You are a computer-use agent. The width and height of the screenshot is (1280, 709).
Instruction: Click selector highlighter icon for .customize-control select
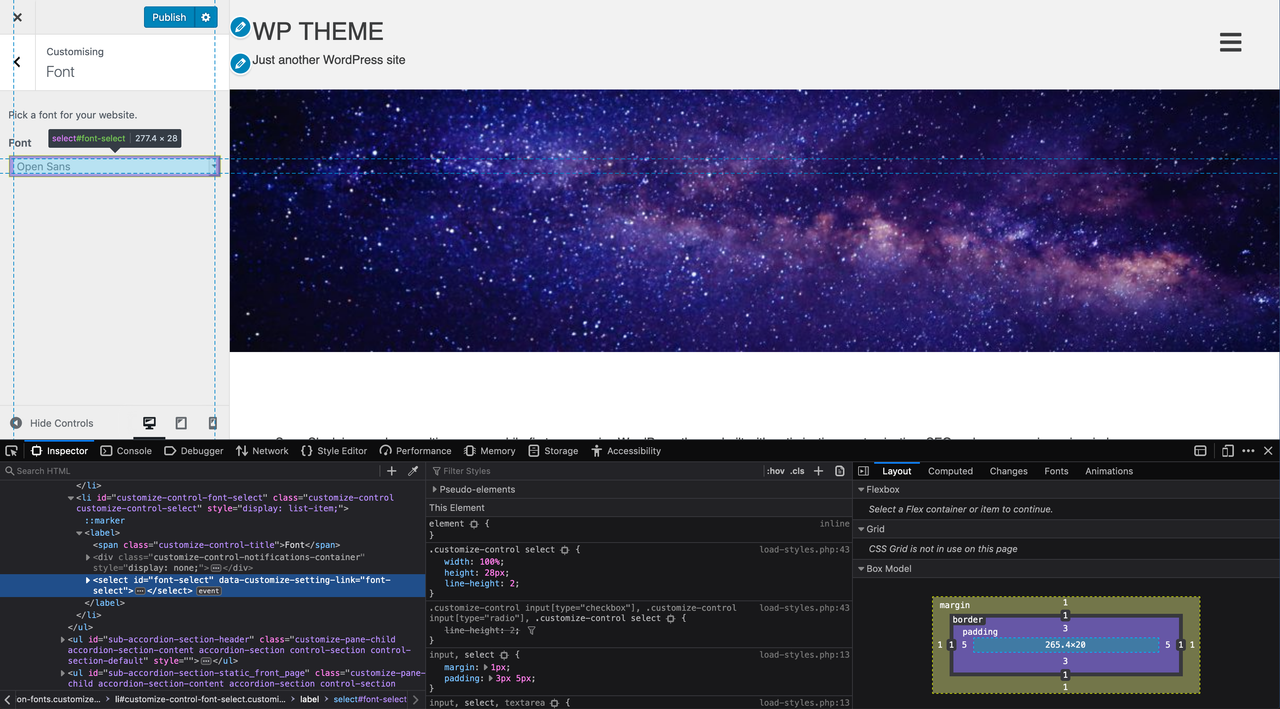coord(564,550)
